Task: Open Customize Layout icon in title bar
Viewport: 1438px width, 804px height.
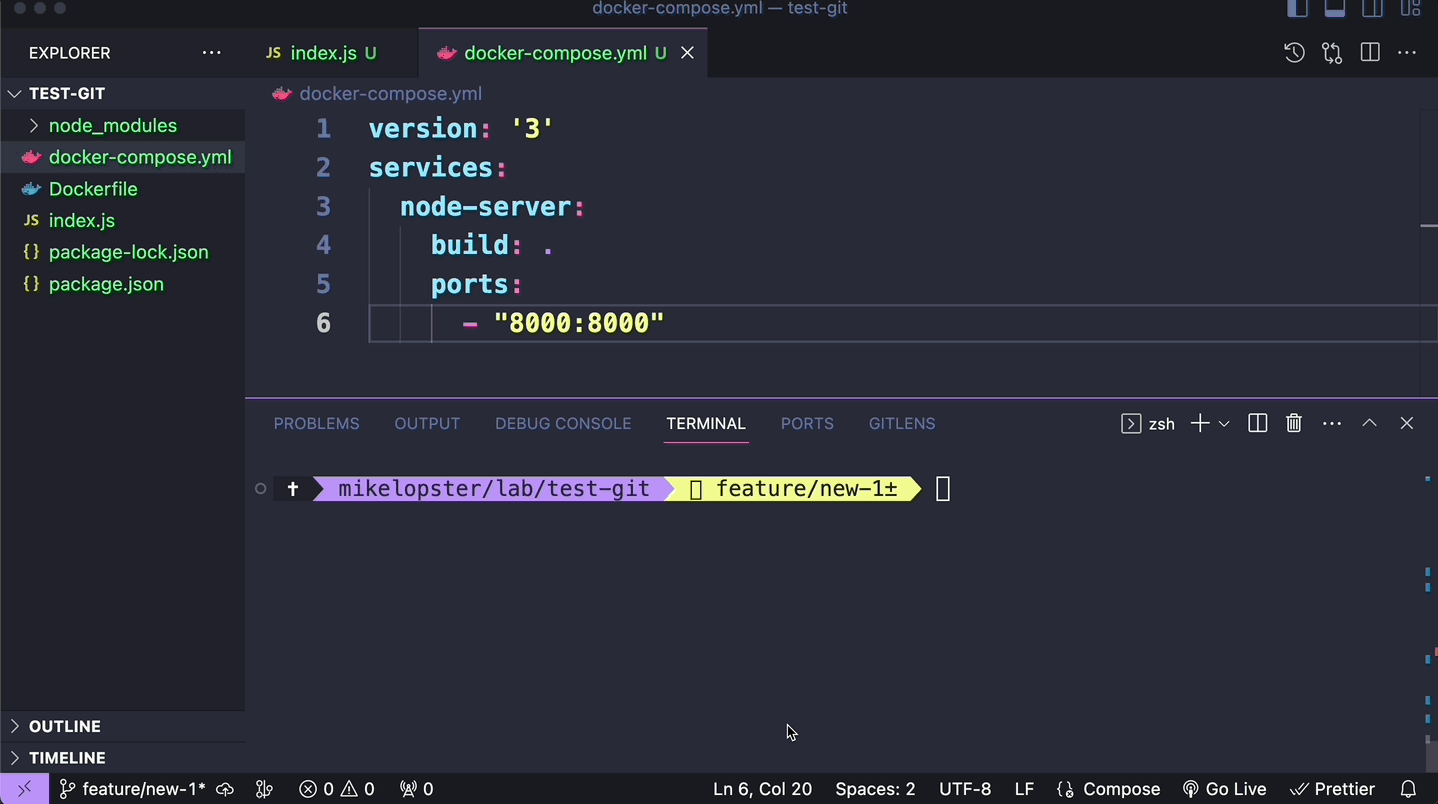Action: [1410, 8]
